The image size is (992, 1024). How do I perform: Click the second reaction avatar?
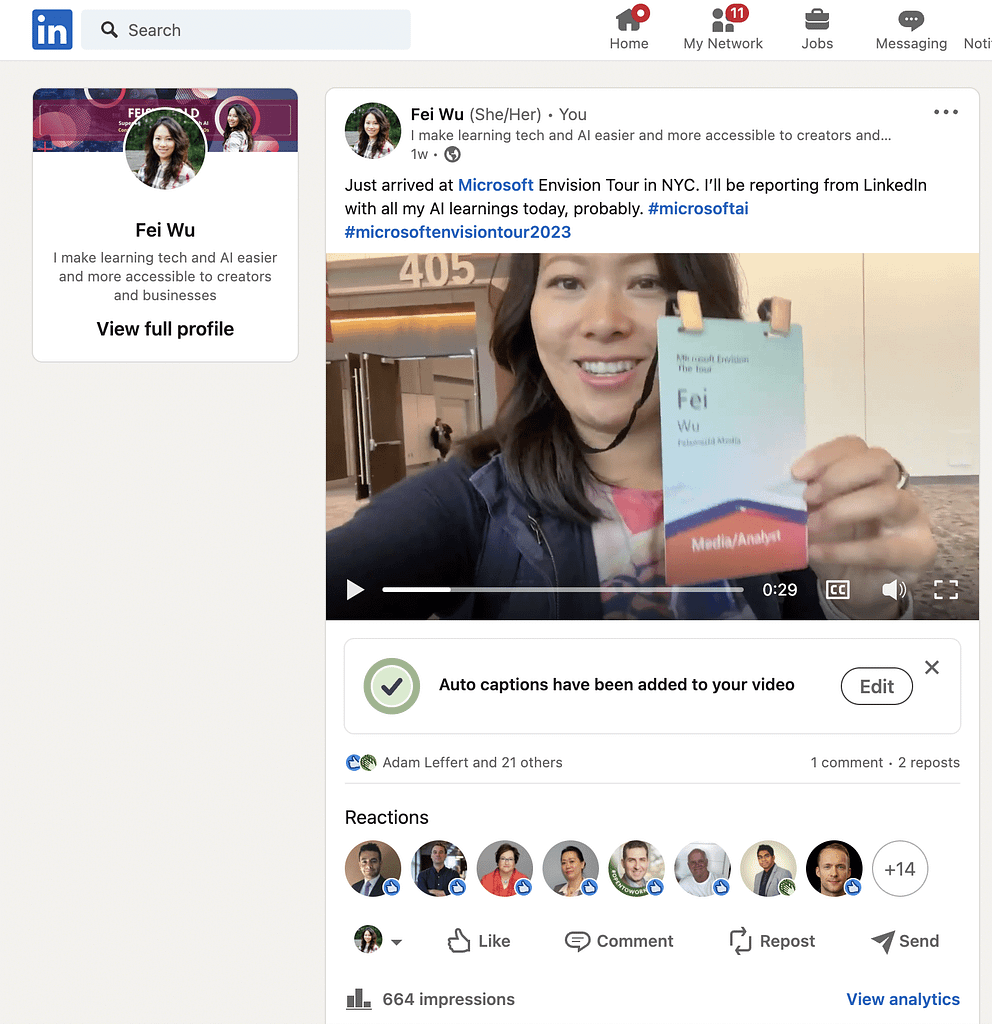(x=439, y=869)
